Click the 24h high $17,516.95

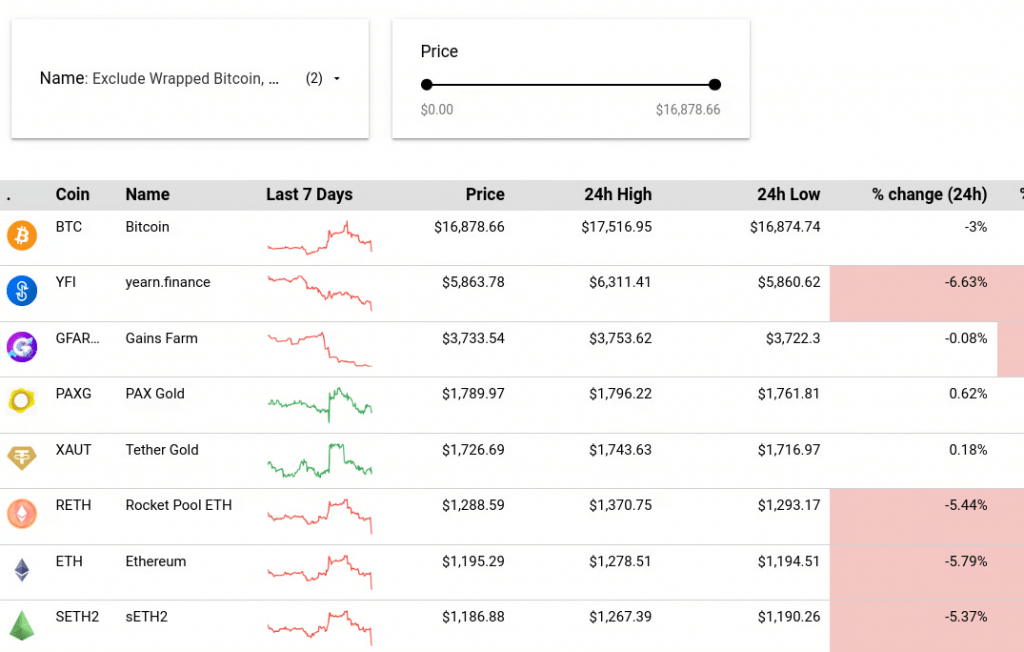[616, 227]
